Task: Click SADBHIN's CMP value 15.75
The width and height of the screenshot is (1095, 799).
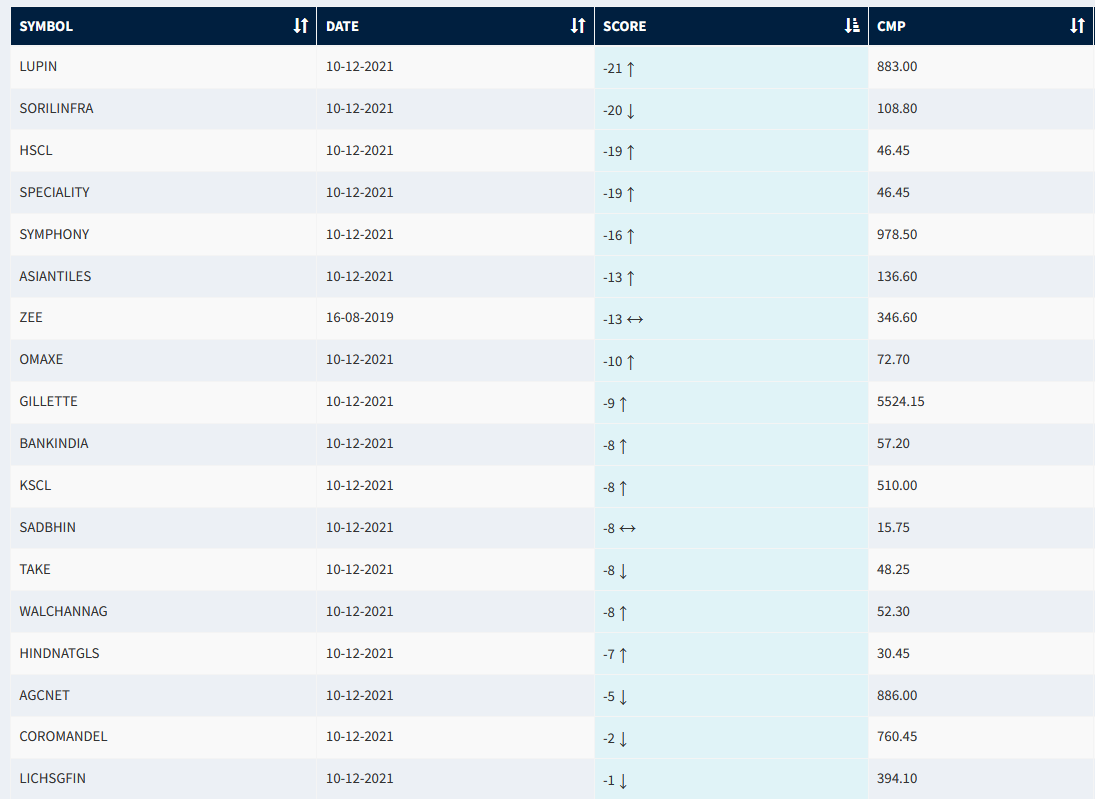Action: (x=893, y=527)
